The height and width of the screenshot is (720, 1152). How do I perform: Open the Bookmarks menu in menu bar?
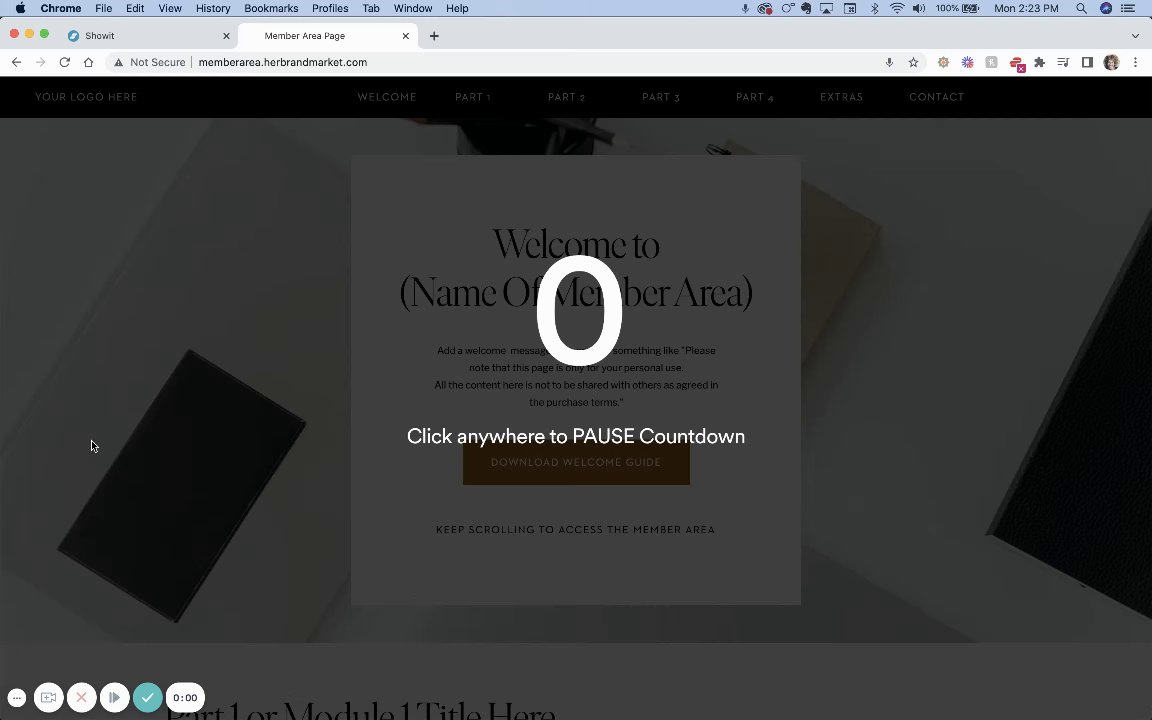click(271, 8)
